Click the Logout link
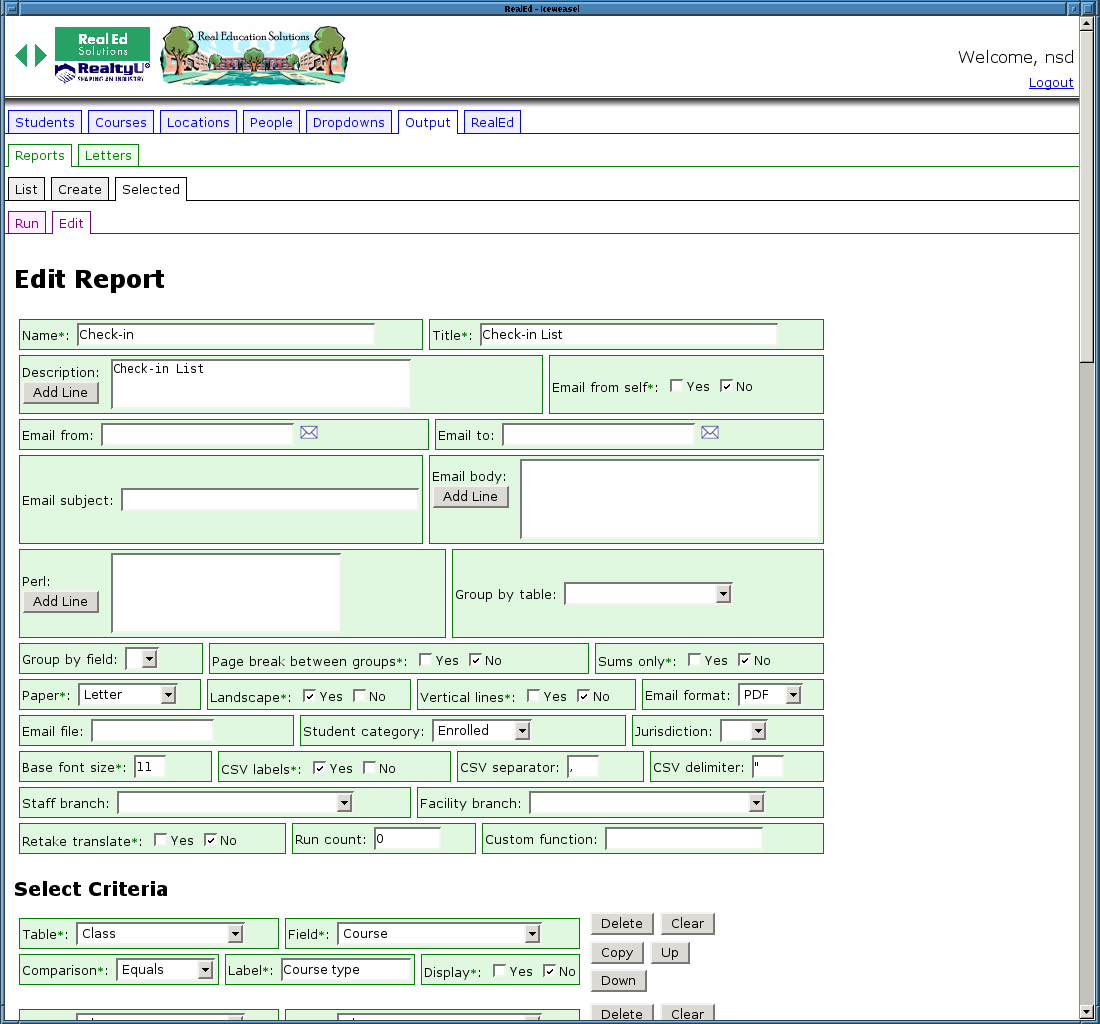 [1051, 83]
